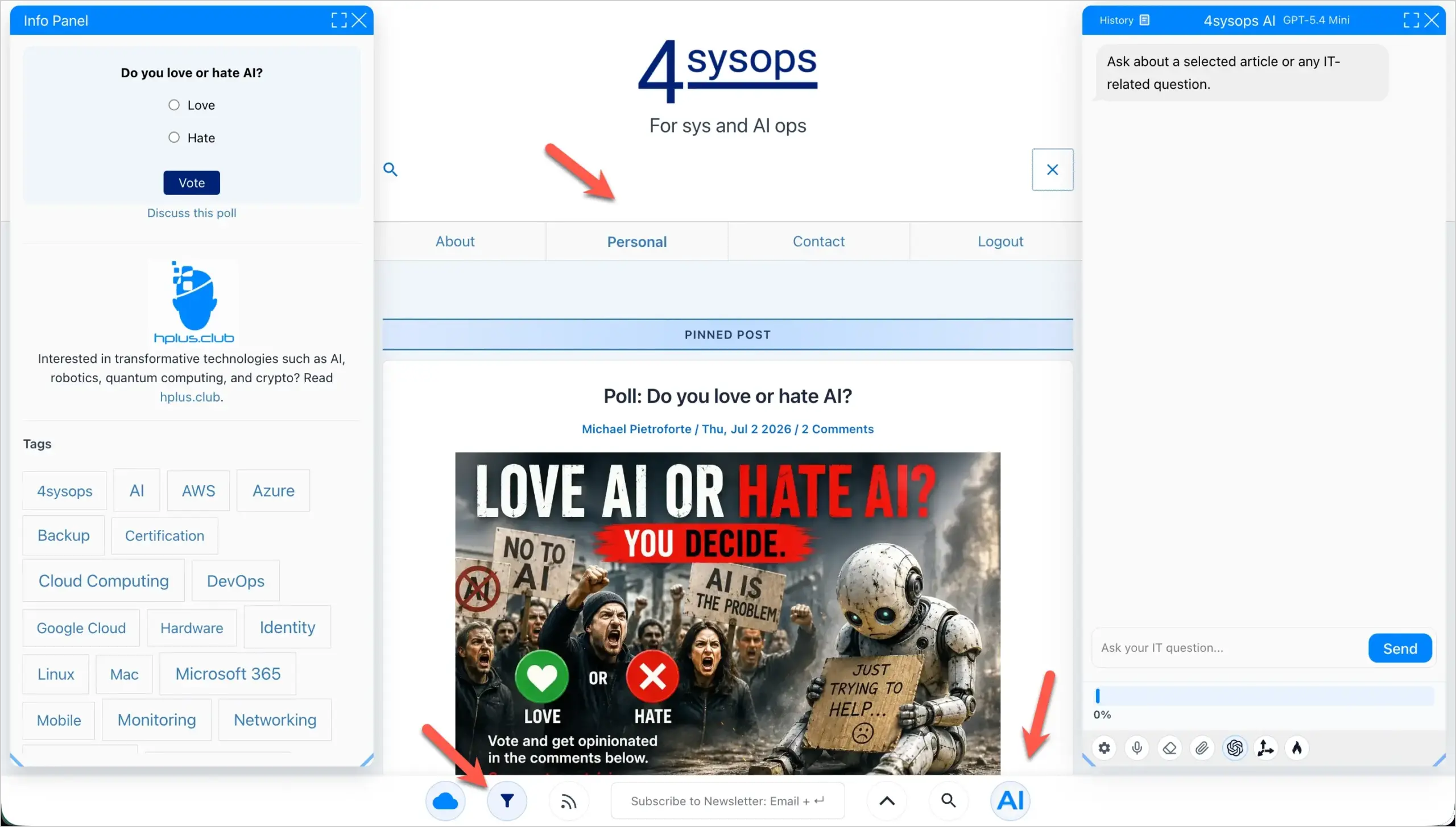Filter by the Google Cloud tag
The height and width of the screenshot is (827, 1456).
[81, 628]
